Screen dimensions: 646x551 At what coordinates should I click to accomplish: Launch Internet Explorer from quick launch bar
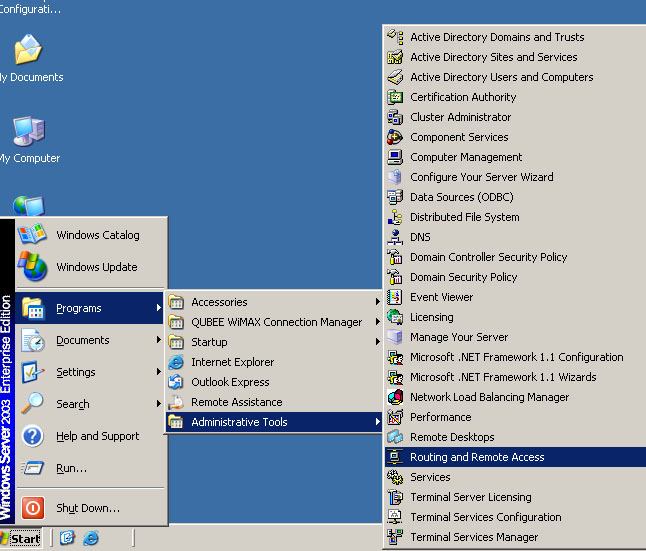pyautogui.click(x=91, y=538)
